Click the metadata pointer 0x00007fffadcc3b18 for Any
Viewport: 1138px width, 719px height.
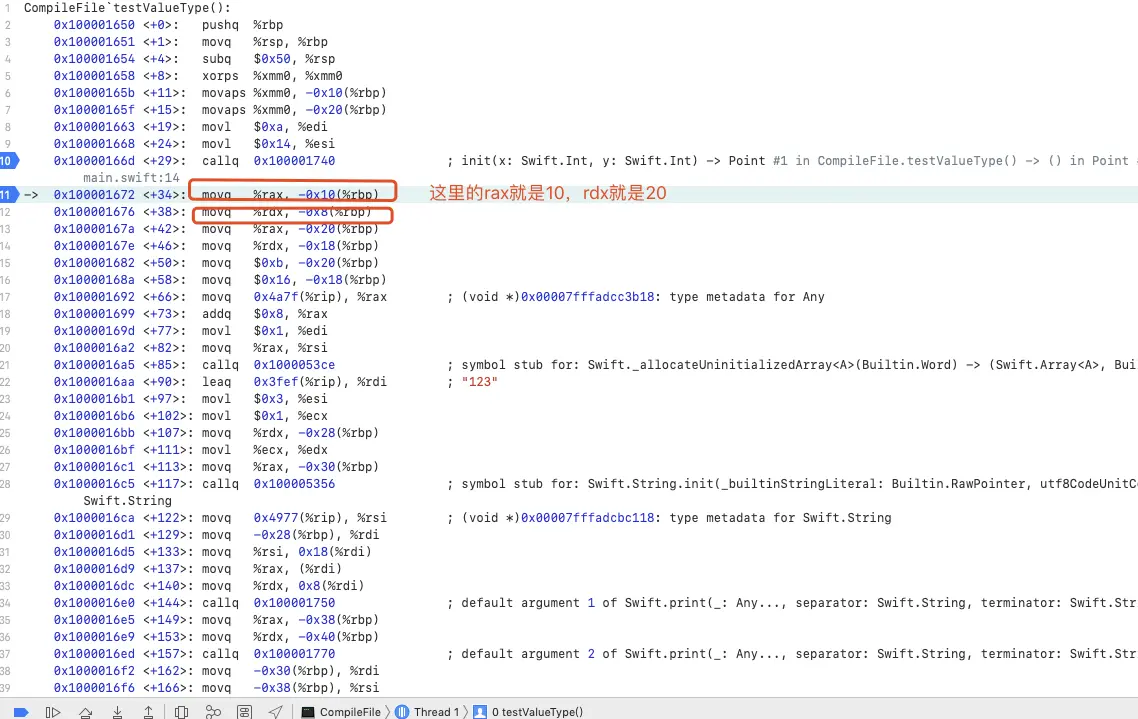click(x=588, y=297)
